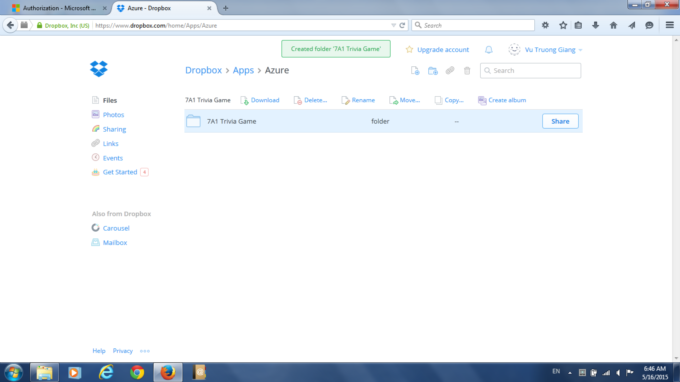Click the Delete... action

tap(311, 100)
